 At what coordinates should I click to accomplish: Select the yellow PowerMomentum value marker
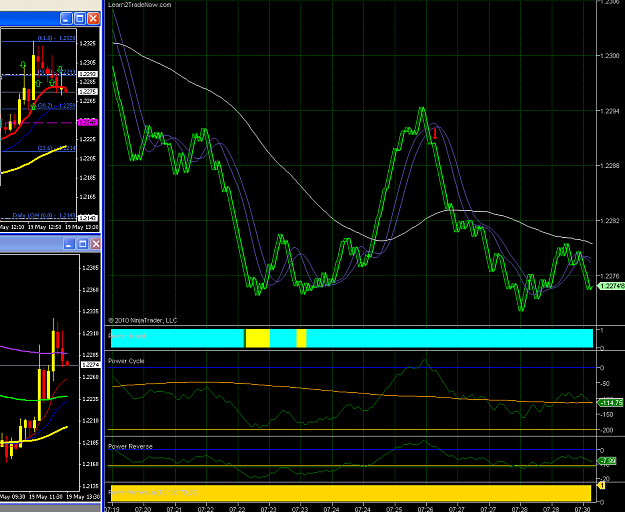[601, 485]
